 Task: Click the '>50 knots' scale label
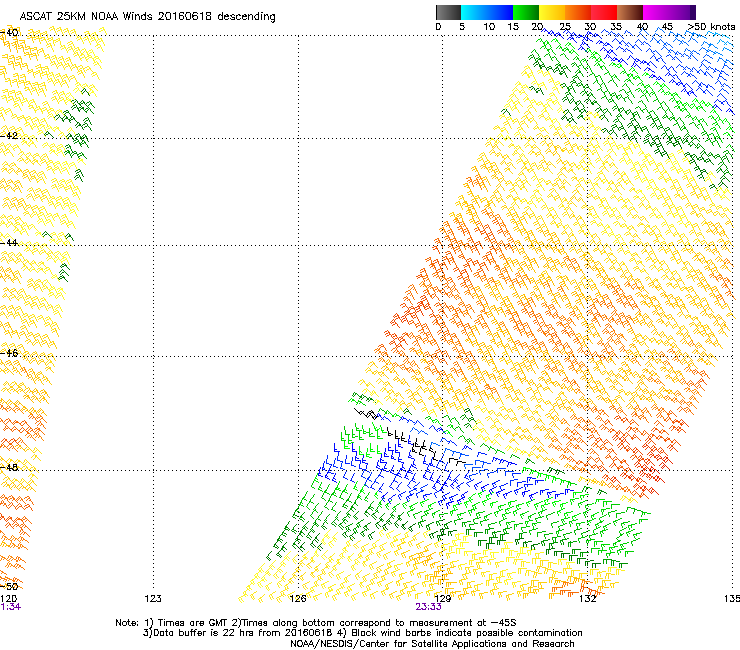click(711, 27)
